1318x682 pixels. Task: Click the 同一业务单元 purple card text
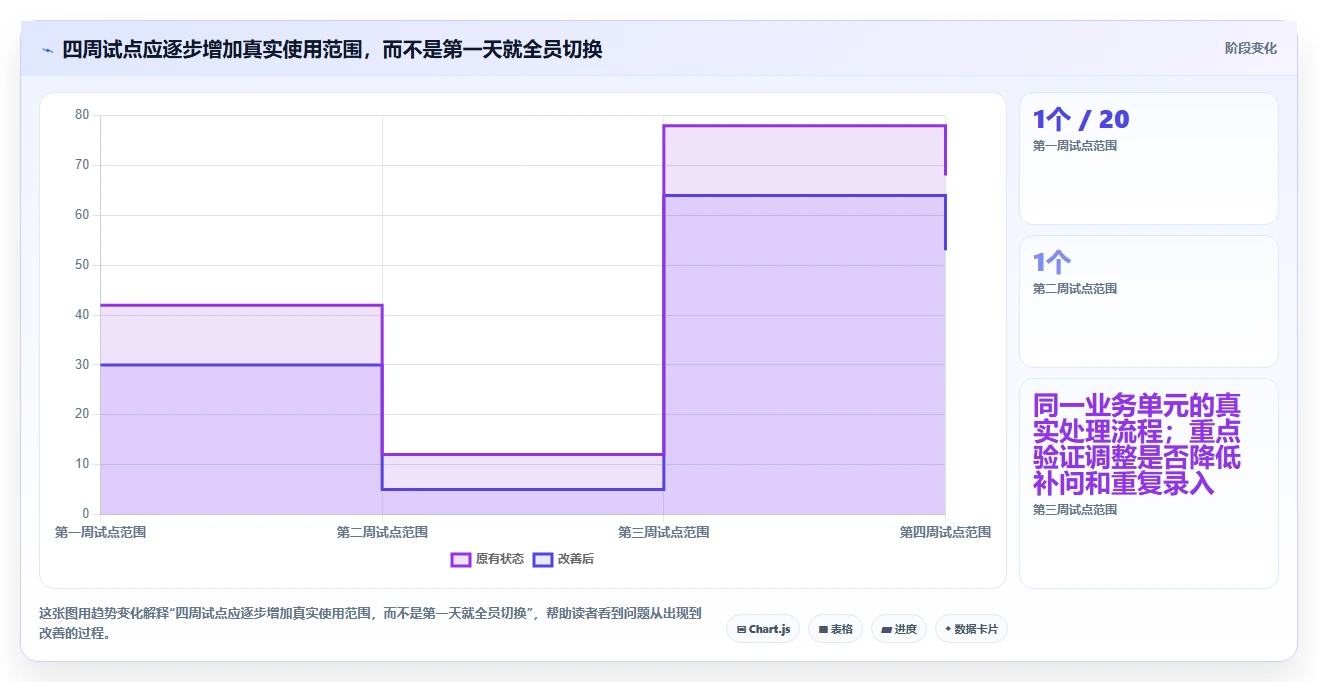tap(1137, 444)
